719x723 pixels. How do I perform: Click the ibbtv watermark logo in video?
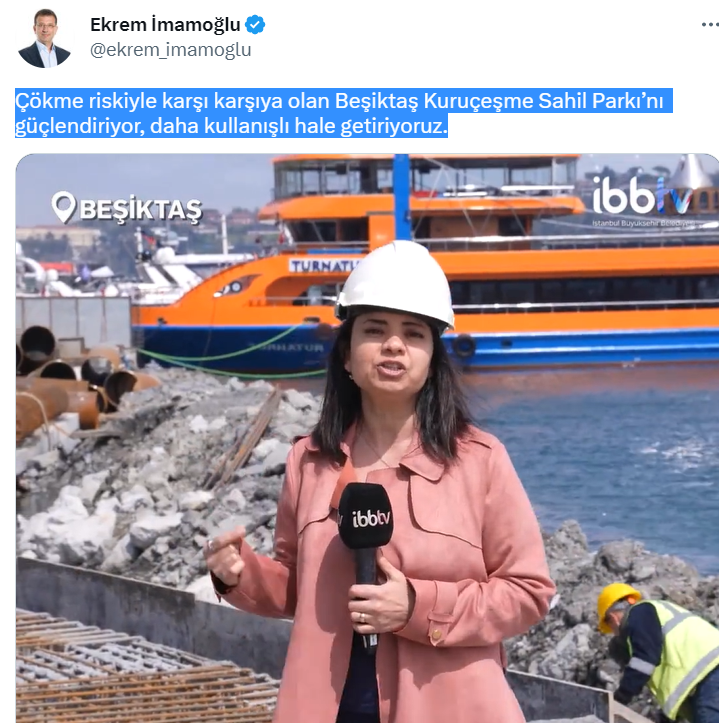(x=642, y=196)
